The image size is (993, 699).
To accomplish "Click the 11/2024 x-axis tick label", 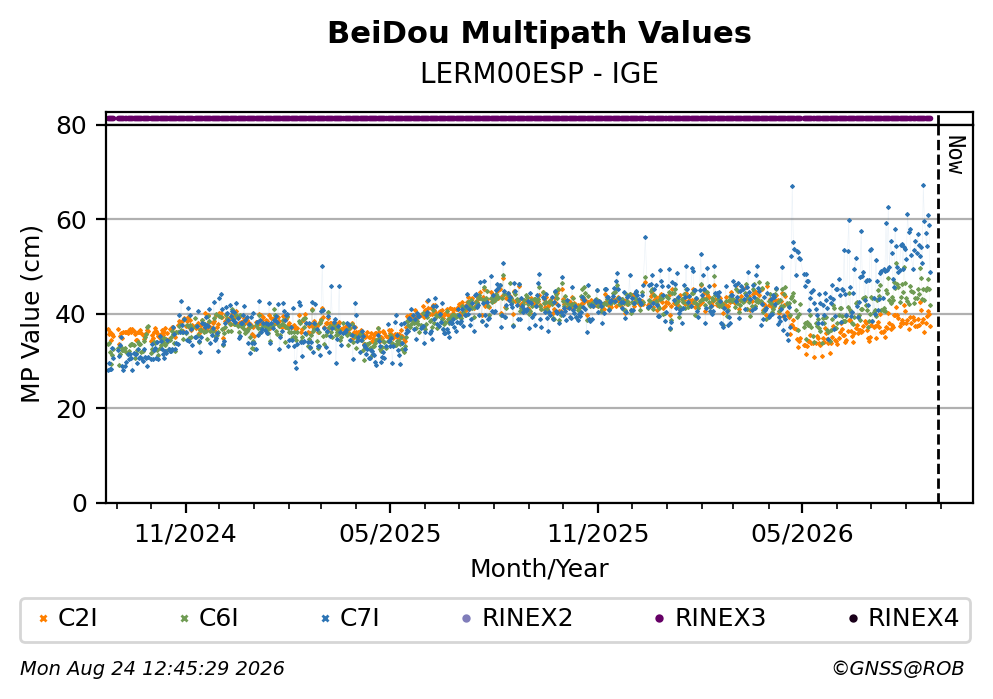I will click(x=185, y=534).
